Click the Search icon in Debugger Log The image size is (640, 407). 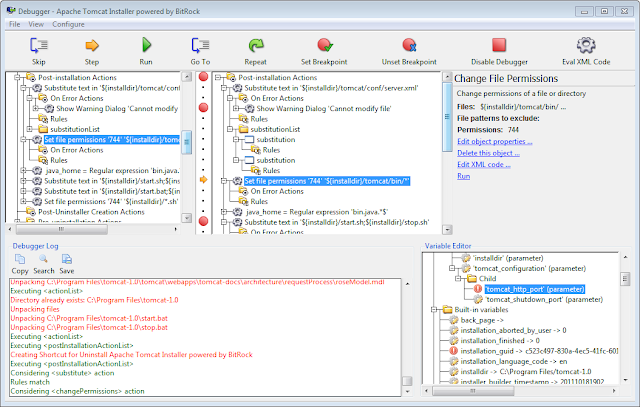(43, 259)
